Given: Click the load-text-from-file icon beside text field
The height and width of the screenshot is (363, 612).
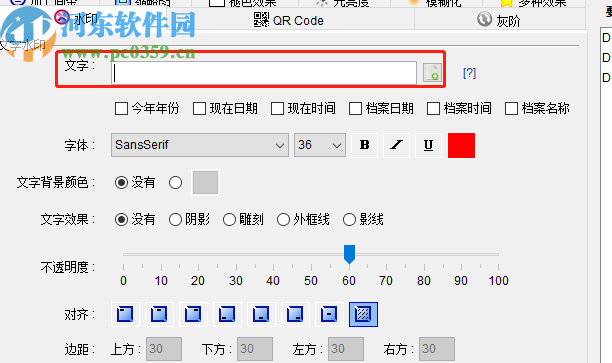Looking at the screenshot, I should click(432, 73).
